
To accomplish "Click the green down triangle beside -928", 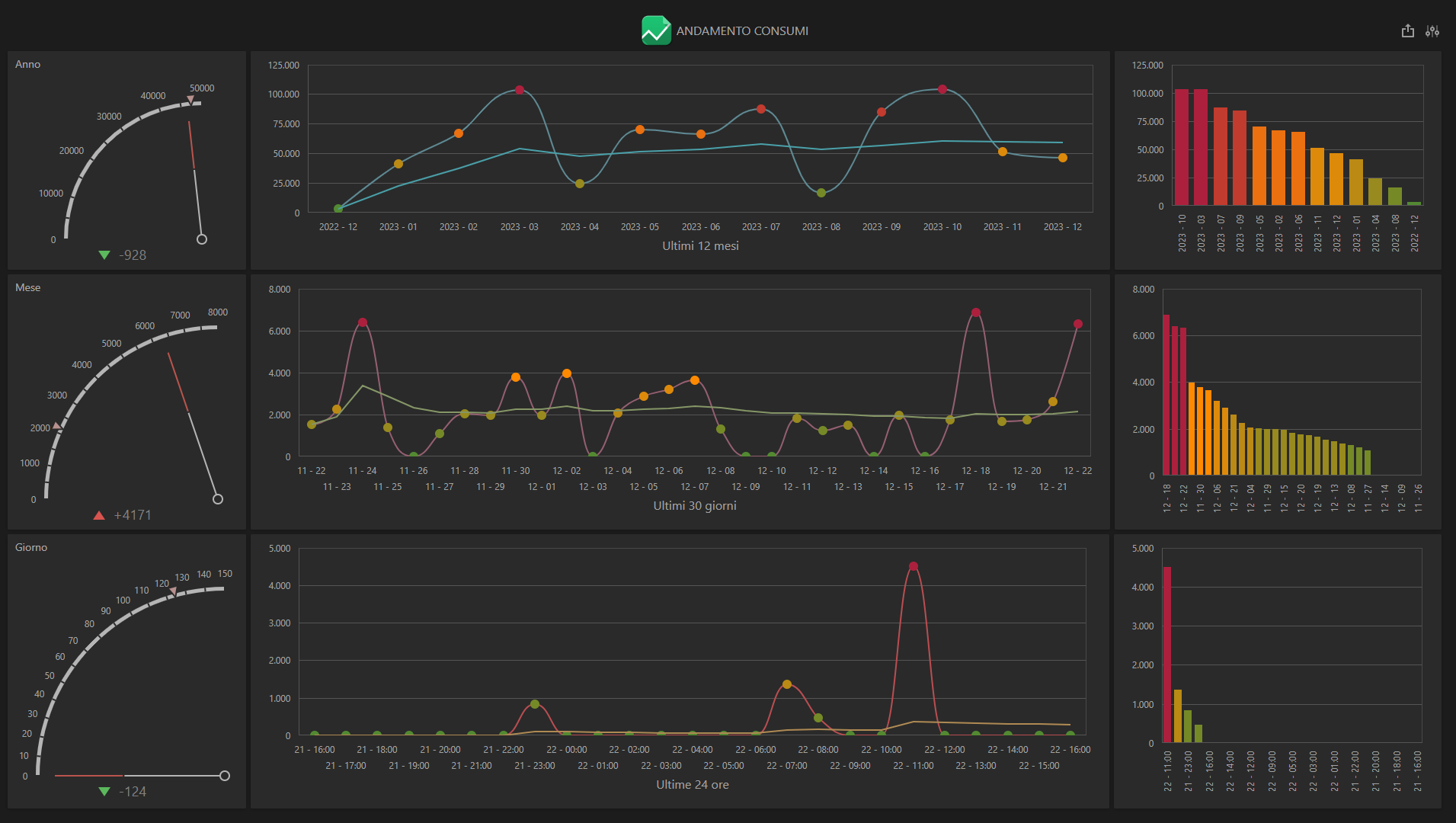I will click(104, 255).
